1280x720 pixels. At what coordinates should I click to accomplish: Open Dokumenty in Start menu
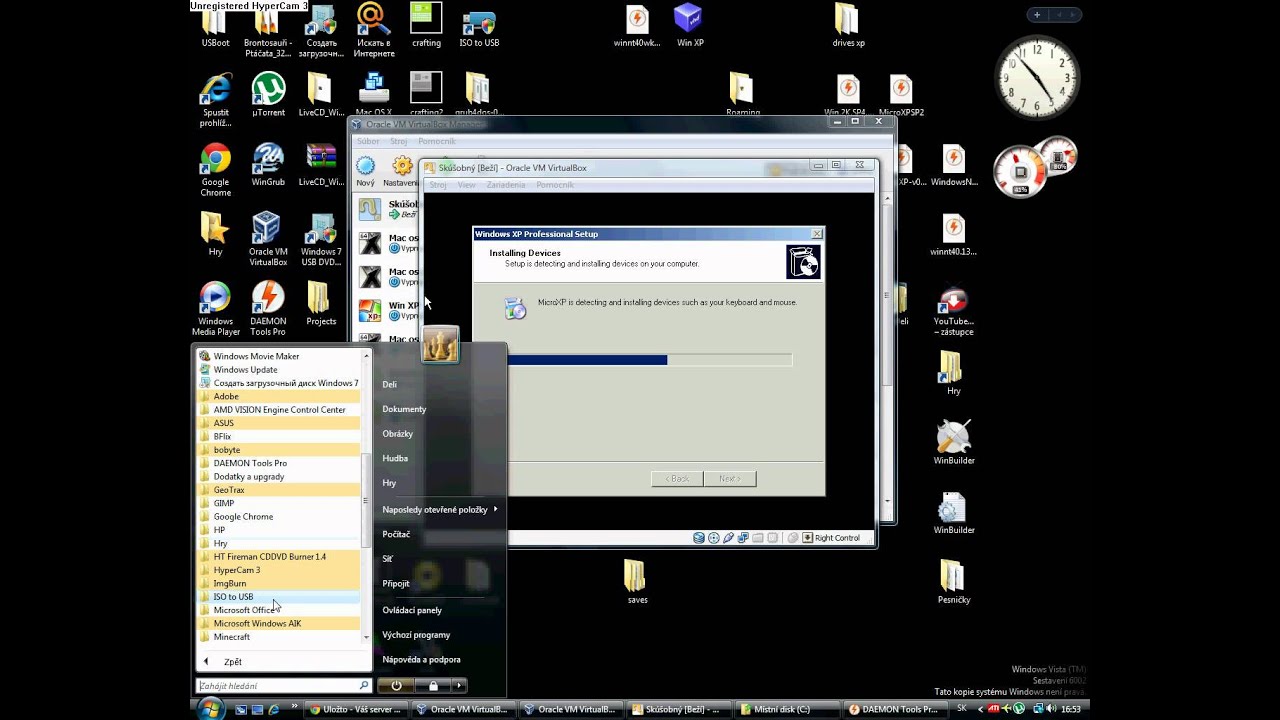click(404, 409)
